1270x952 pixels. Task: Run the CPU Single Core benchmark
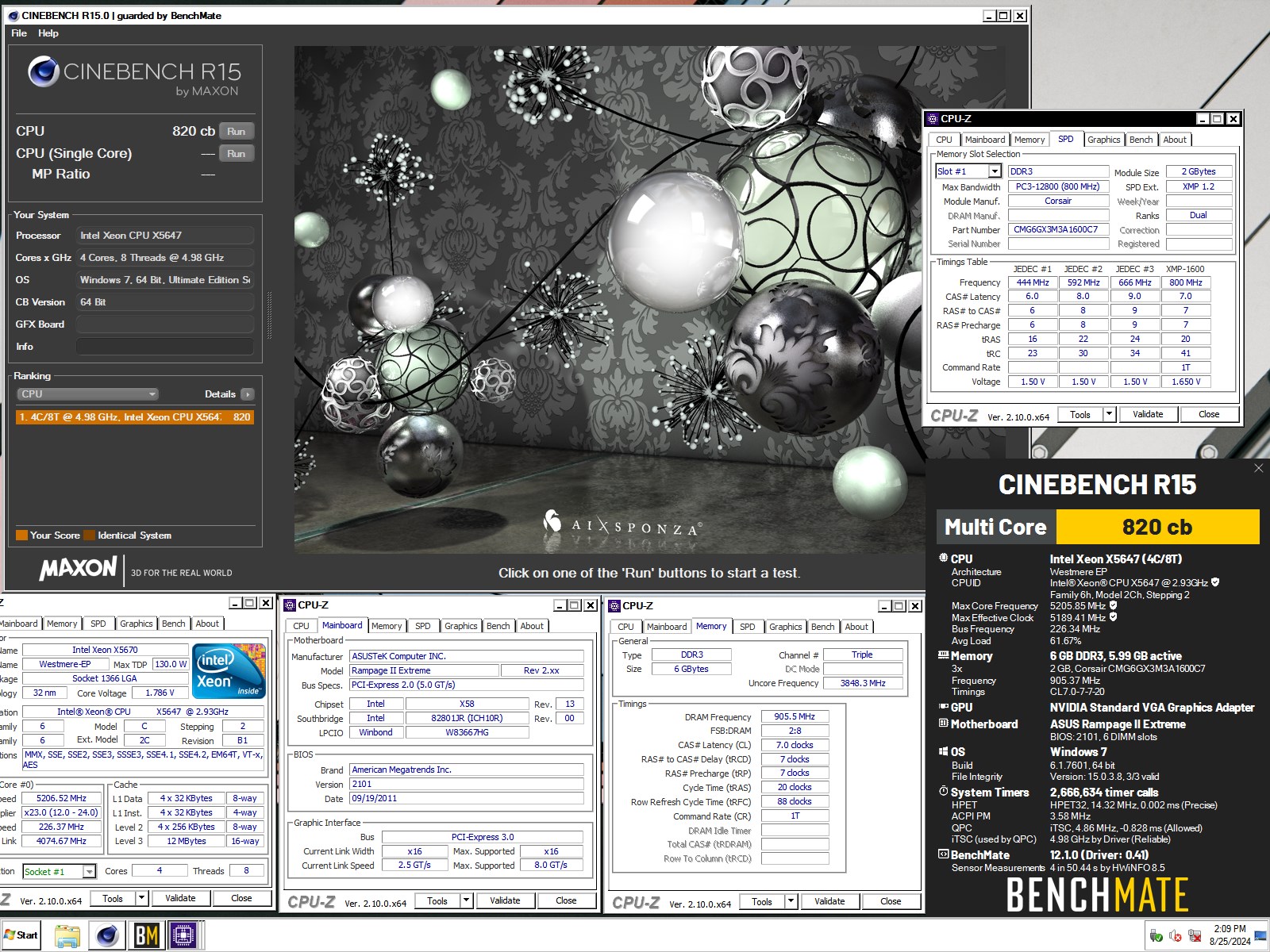tap(237, 154)
